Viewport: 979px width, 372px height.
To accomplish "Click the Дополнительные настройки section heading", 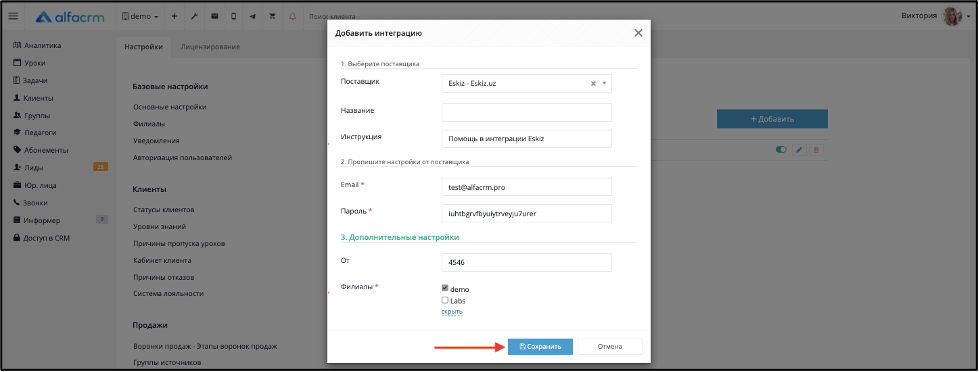I will point(400,237).
